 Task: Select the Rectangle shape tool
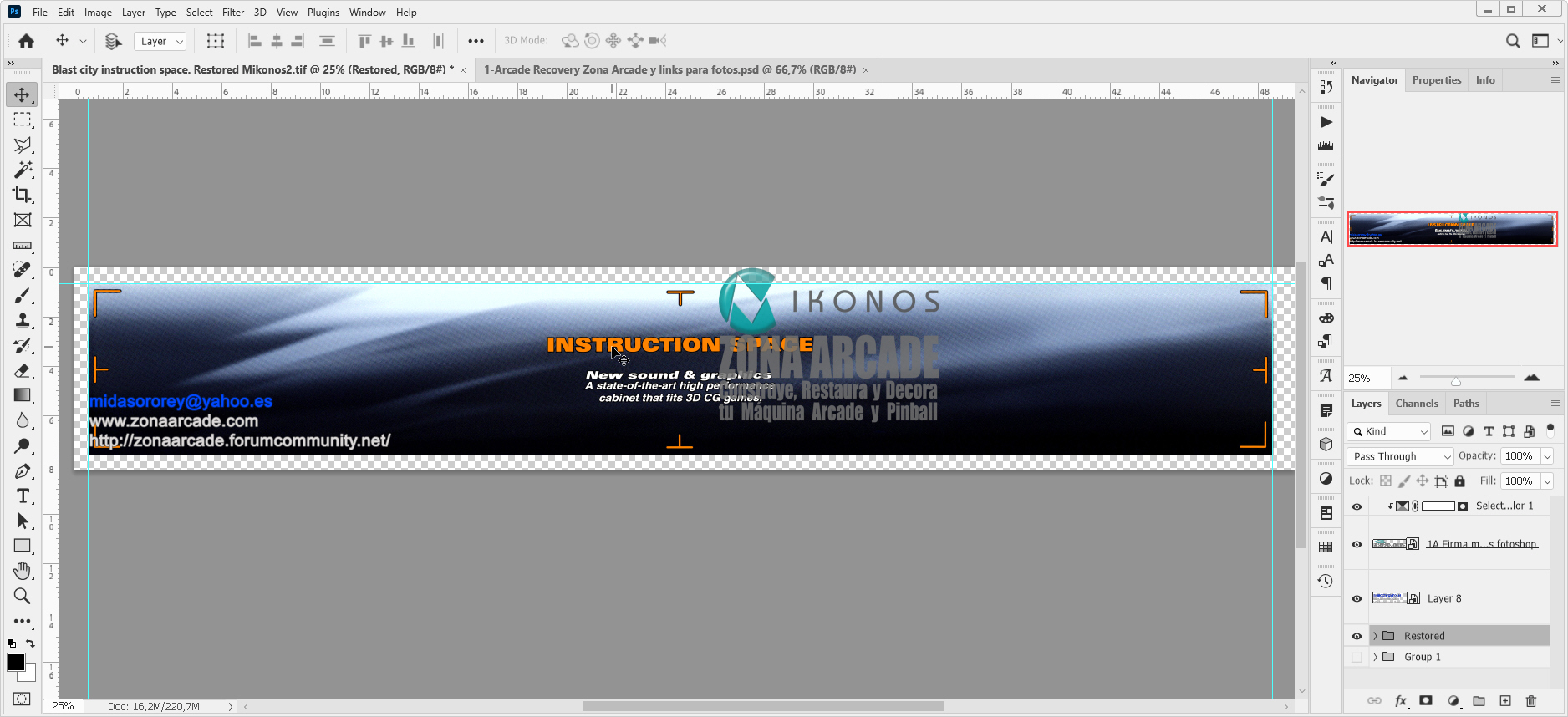22,546
